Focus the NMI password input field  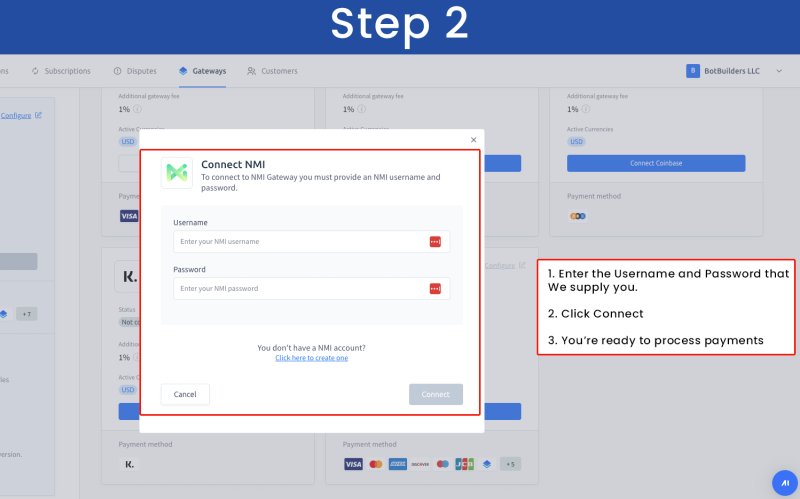point(311,288)
